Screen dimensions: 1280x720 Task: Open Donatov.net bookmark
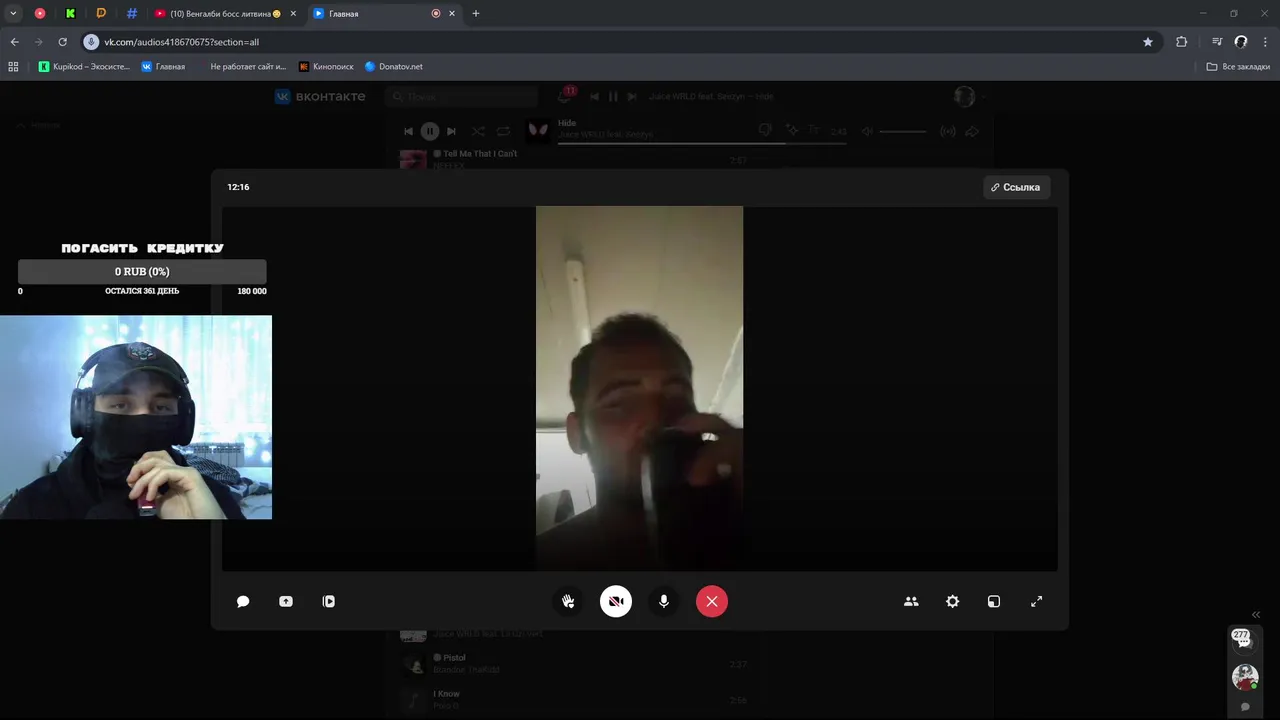pos(394,66)
